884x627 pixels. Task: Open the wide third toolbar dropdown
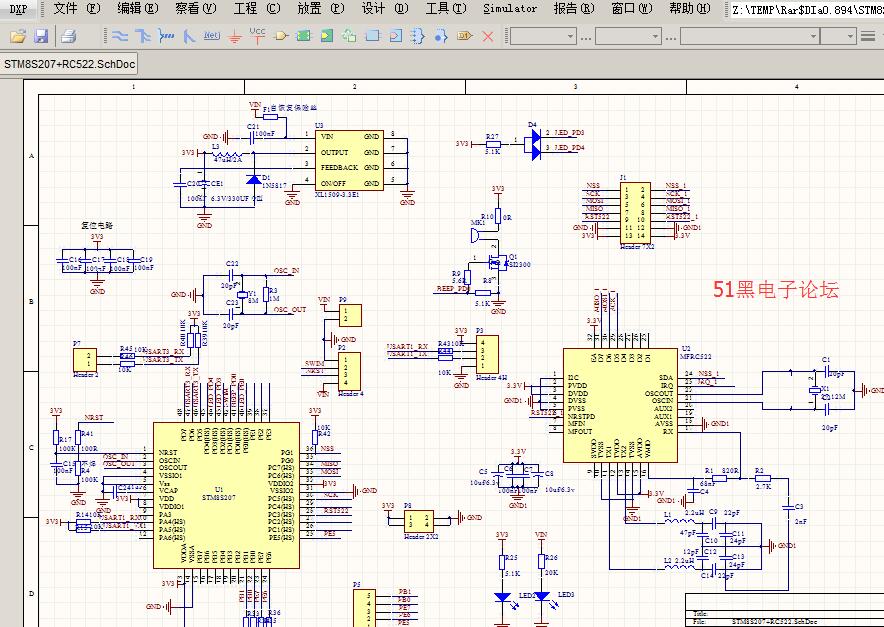[x=748, y=36]
